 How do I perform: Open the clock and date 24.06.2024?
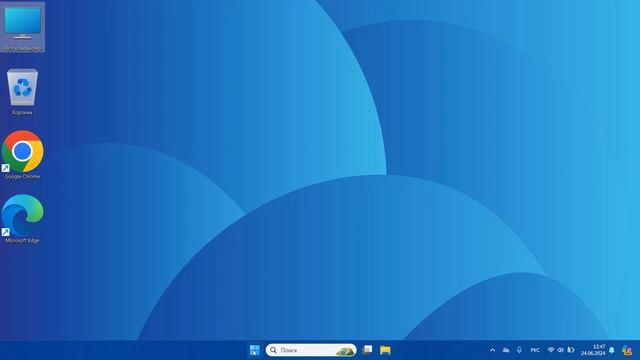[x=593, y=350]
